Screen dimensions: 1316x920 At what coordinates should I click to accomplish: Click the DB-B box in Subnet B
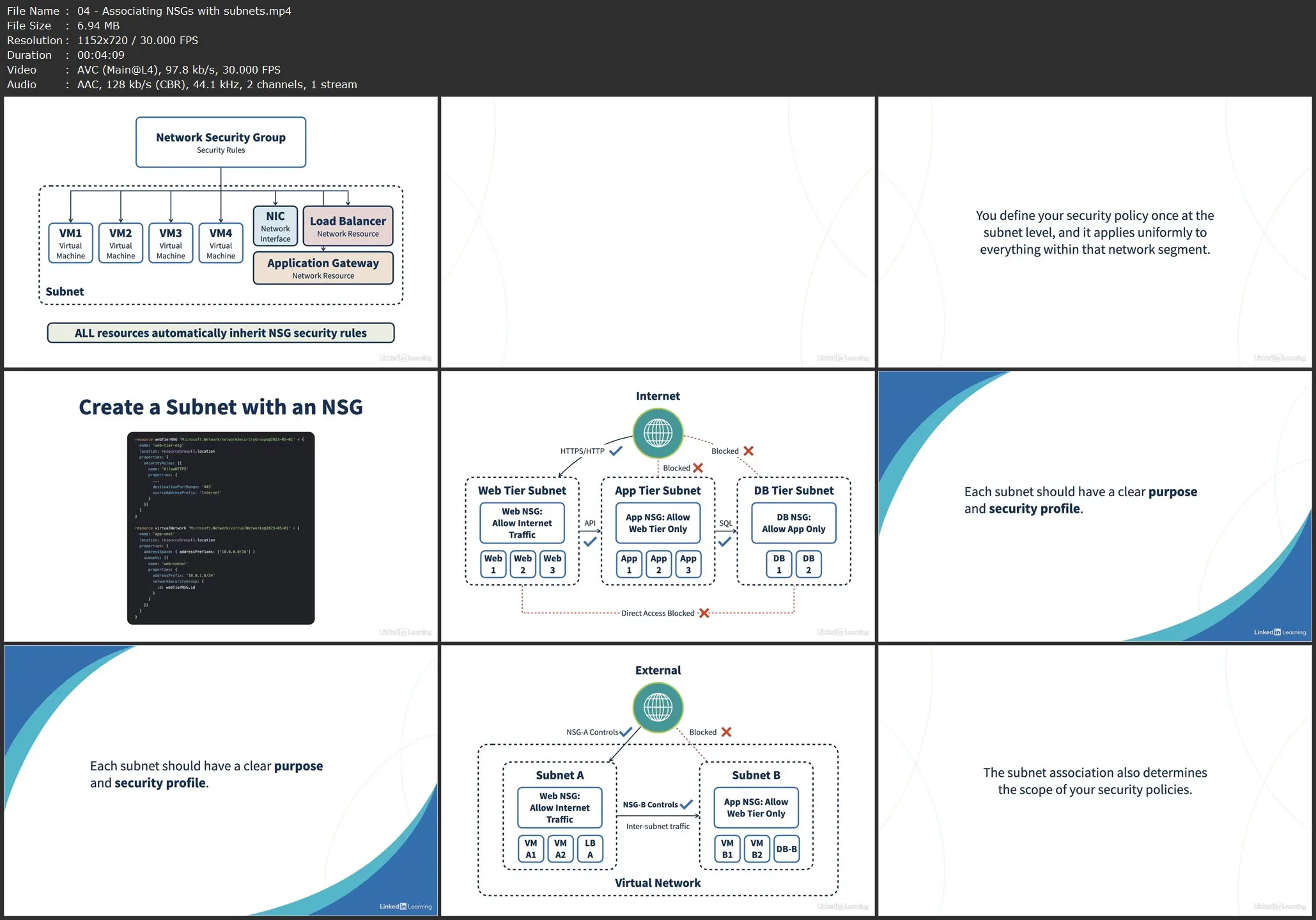(x=786, y=849)
